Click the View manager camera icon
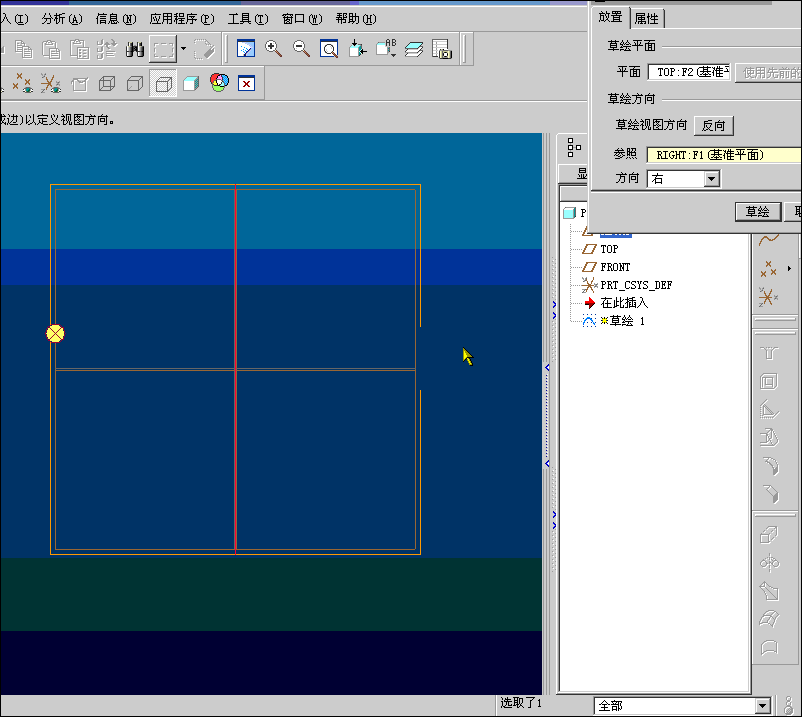Image resolution: width=802 pixels, height=717 pixels. point(442,49)
